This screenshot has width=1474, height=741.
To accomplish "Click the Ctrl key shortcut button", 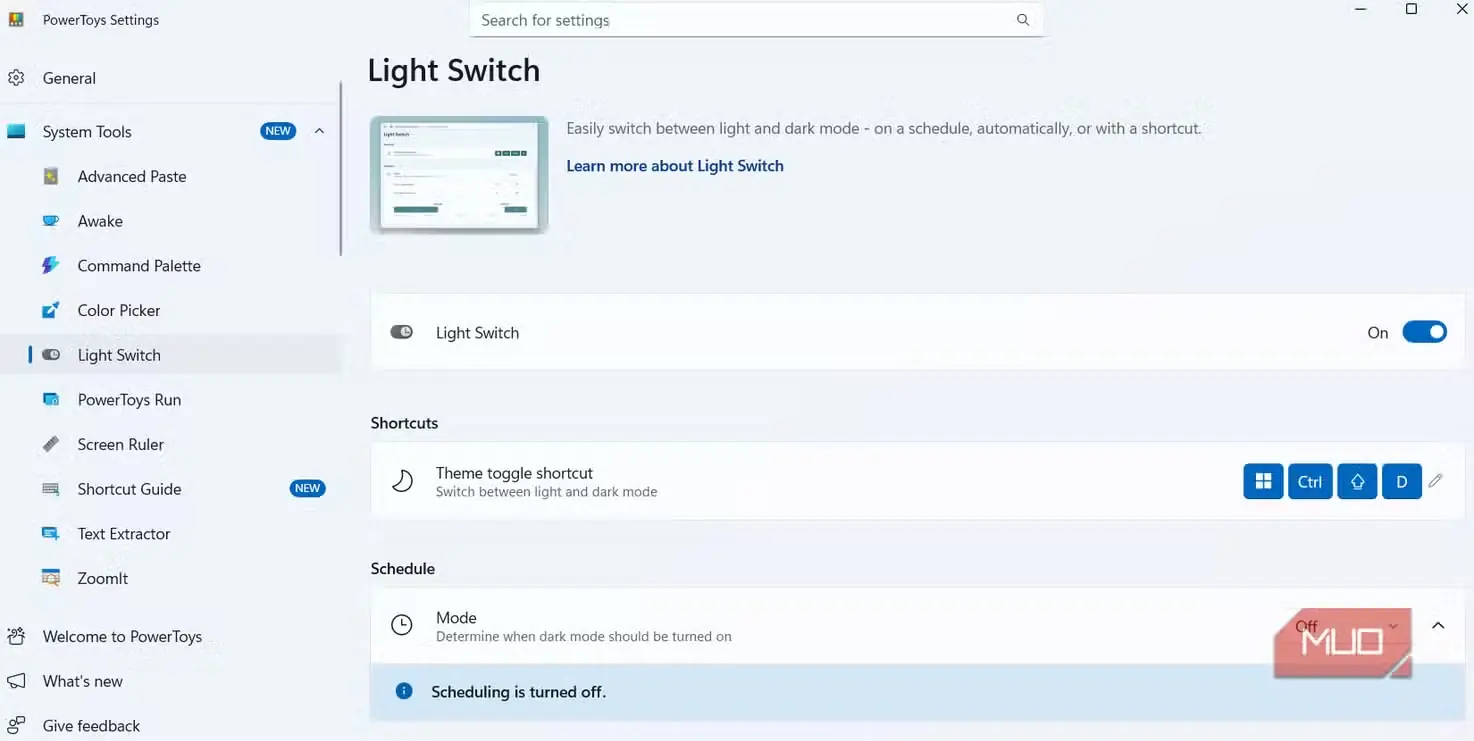I will coord(1310,481).
